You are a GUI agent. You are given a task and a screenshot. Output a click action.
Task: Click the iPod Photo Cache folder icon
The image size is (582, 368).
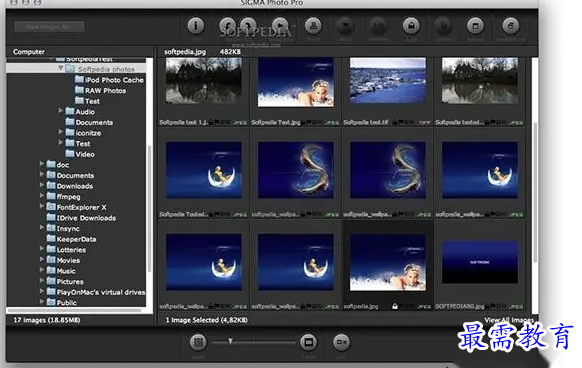click(x=79, y=79)
